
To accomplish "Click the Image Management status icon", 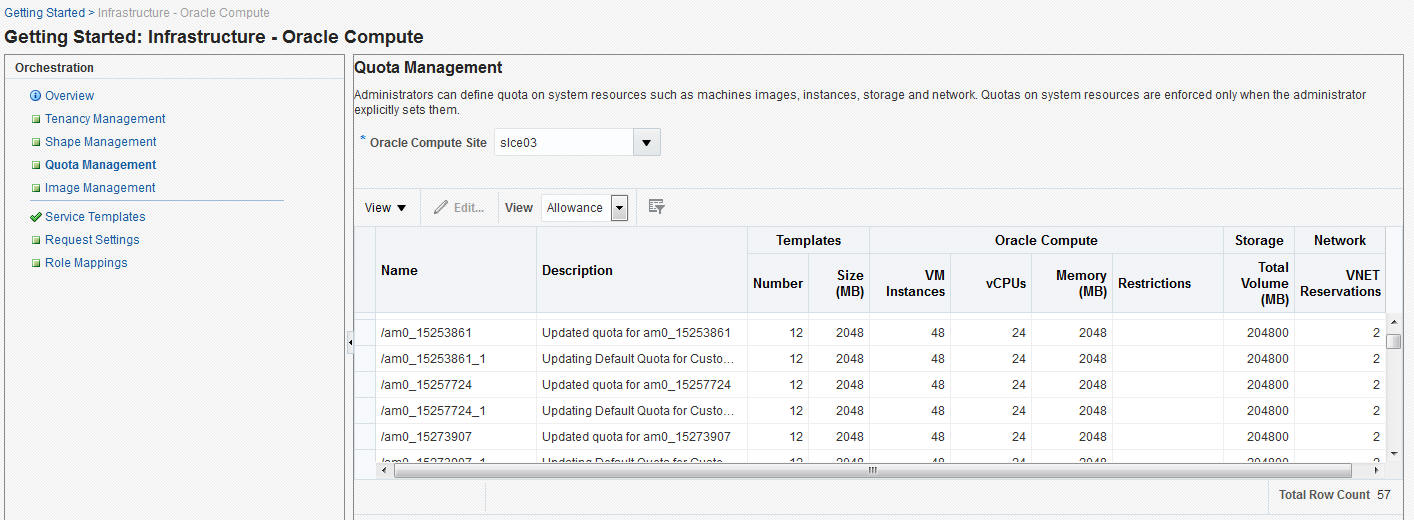I will click(36, 188).
